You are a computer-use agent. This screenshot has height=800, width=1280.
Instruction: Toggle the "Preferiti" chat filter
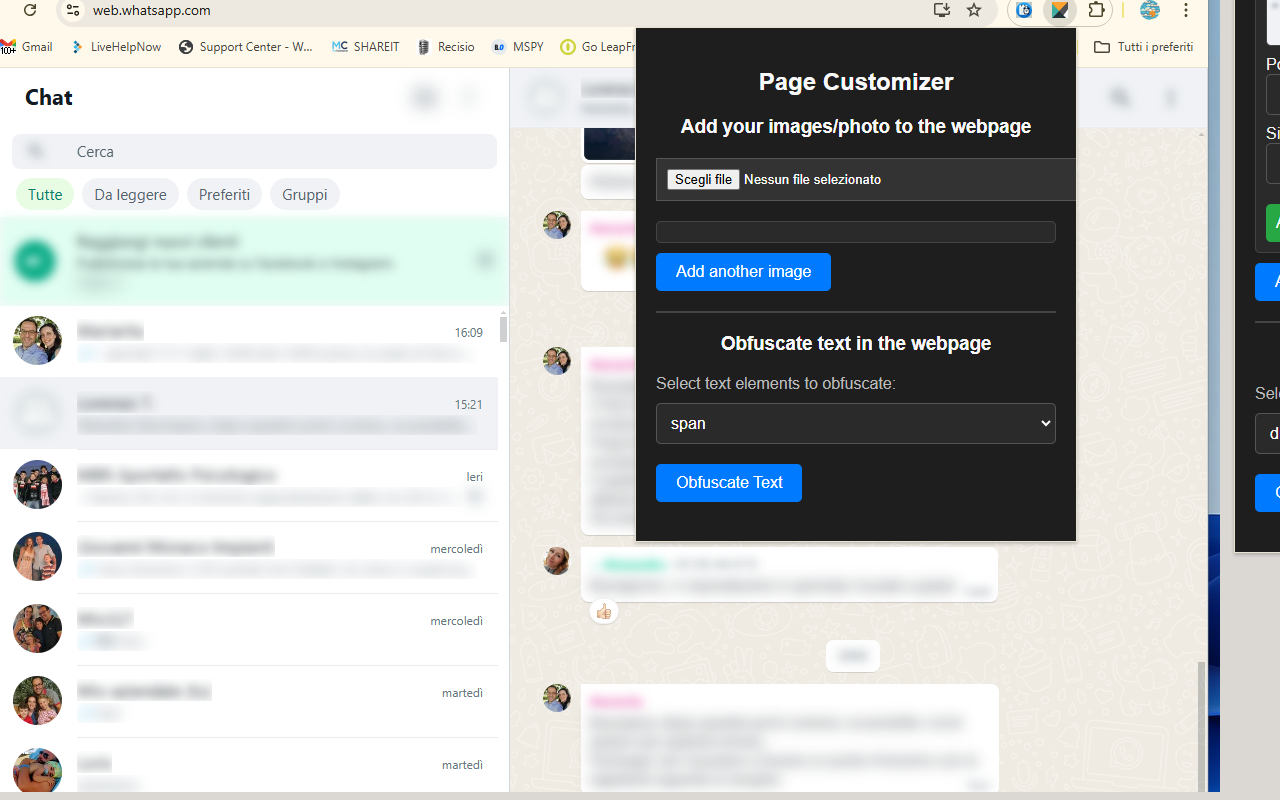[x=224, y=194]
